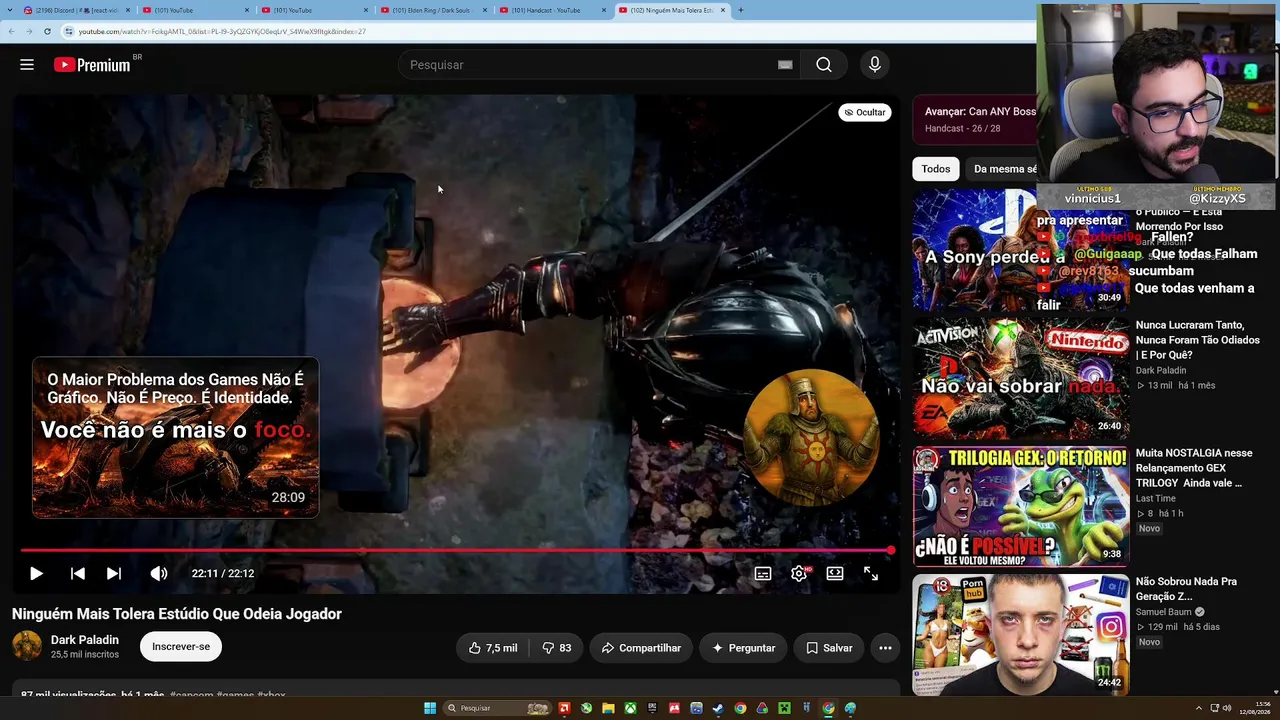The image size is (1280, 720).
Task: Open File Explorer from the taskbar
Action: point(608,708)
